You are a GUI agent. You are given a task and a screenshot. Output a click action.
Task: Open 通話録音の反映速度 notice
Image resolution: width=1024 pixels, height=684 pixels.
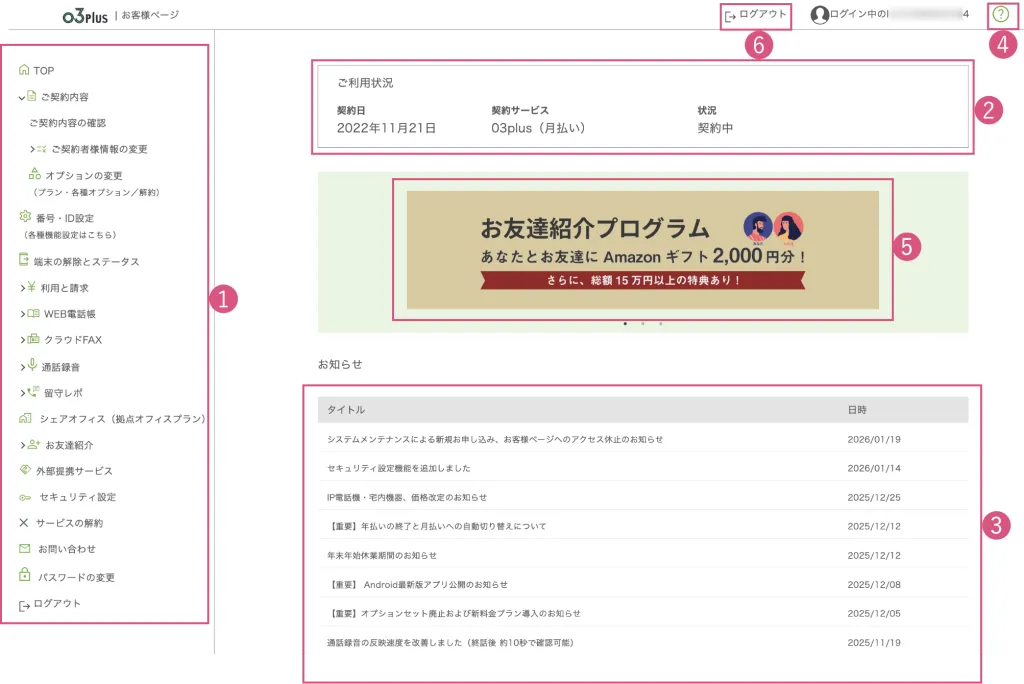(x=451, y=642)
